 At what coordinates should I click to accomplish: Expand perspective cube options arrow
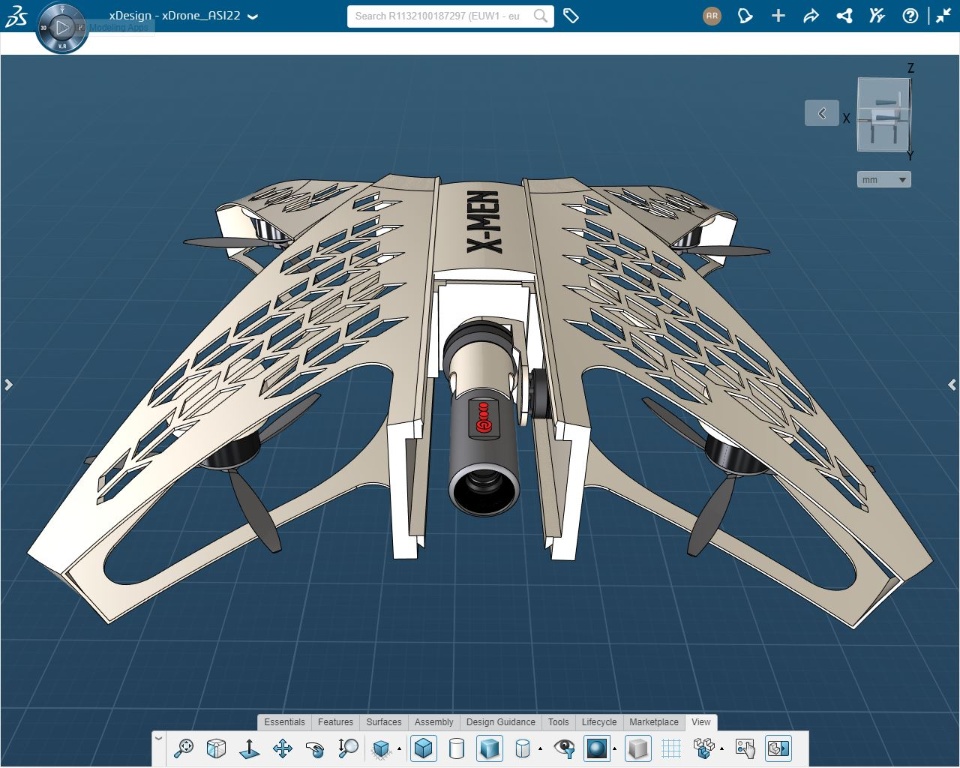399,749
